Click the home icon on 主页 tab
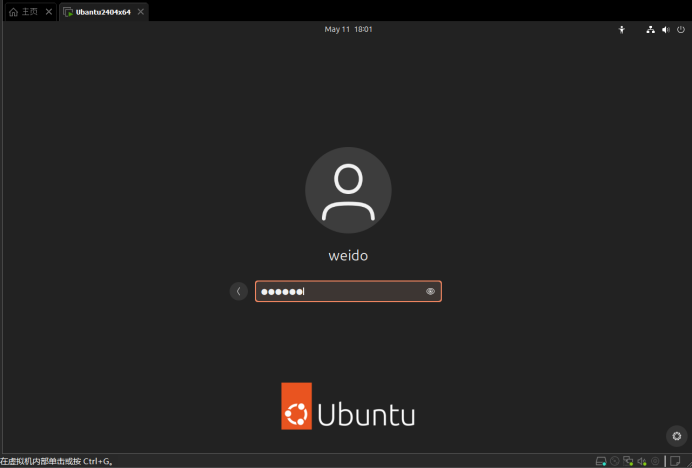The image size is (692, 468). (x=13, y=12)
